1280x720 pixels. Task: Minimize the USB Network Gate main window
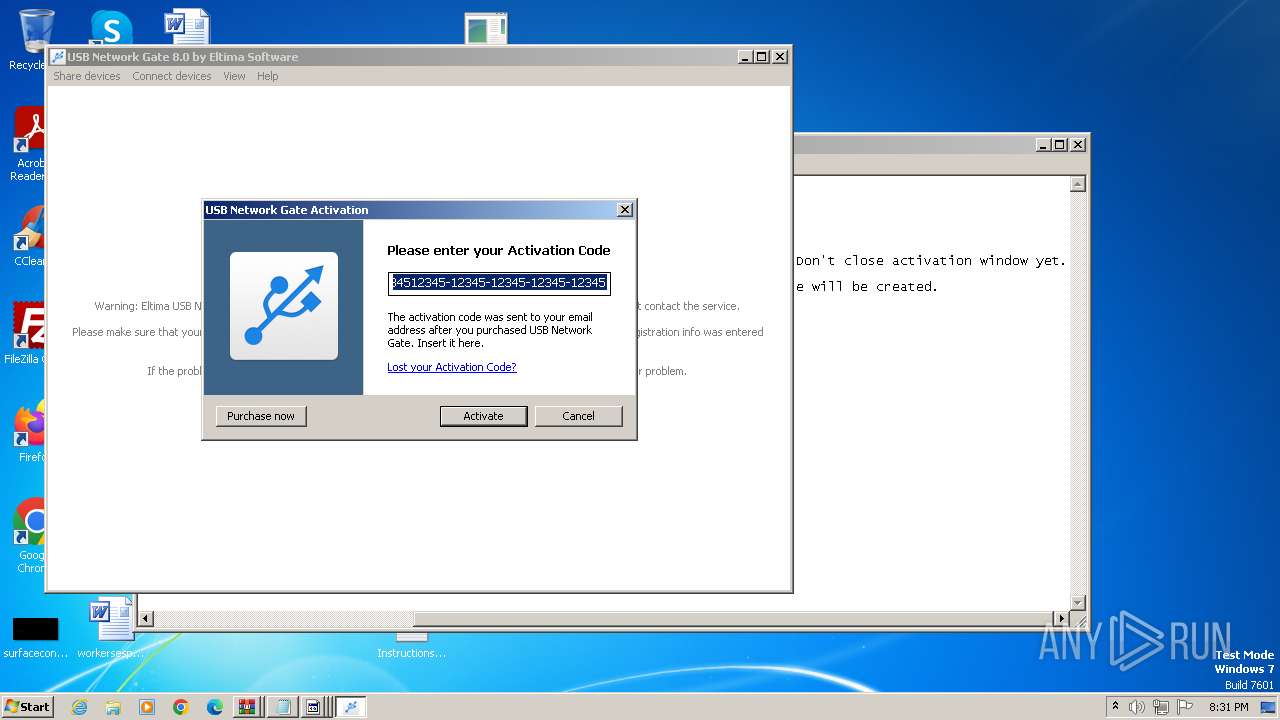click(x=744, y=57)
